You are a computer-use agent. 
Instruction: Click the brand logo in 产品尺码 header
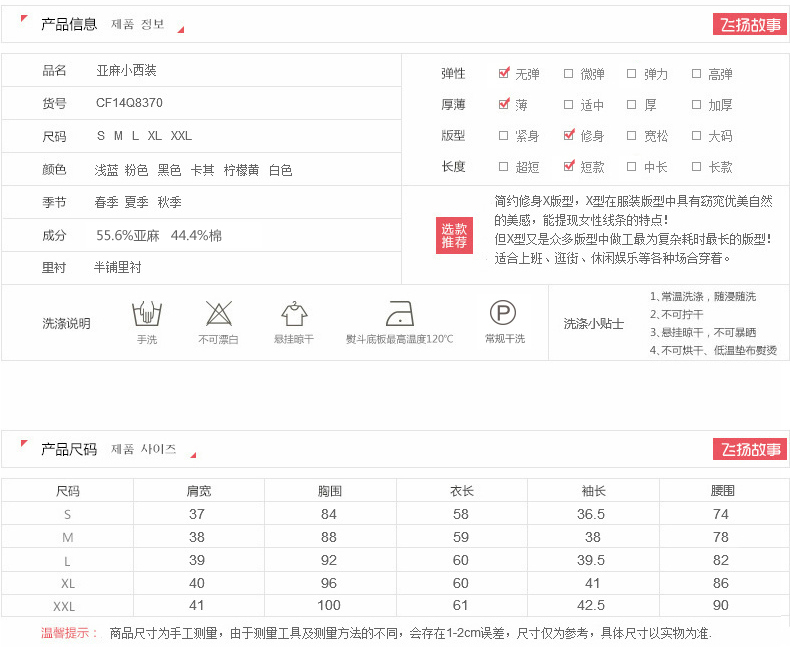(x=750, y=450)
